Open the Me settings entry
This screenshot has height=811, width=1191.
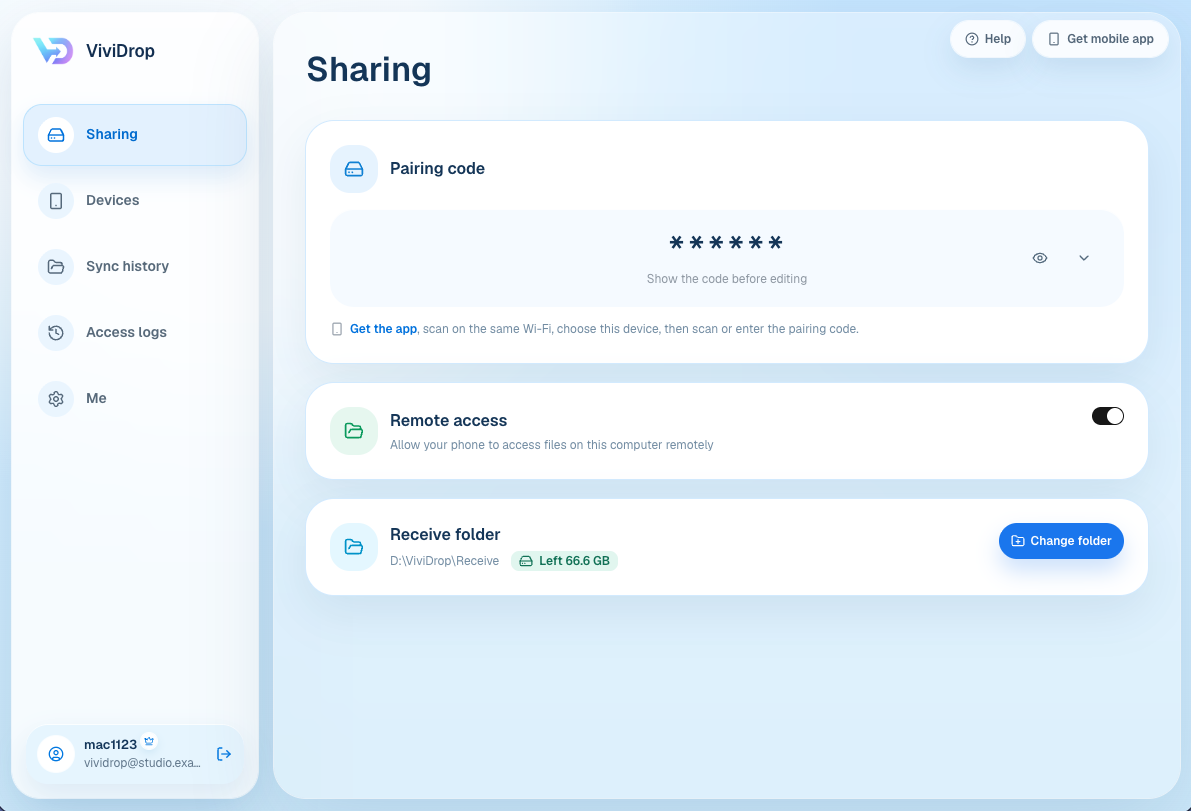[135, 399]
